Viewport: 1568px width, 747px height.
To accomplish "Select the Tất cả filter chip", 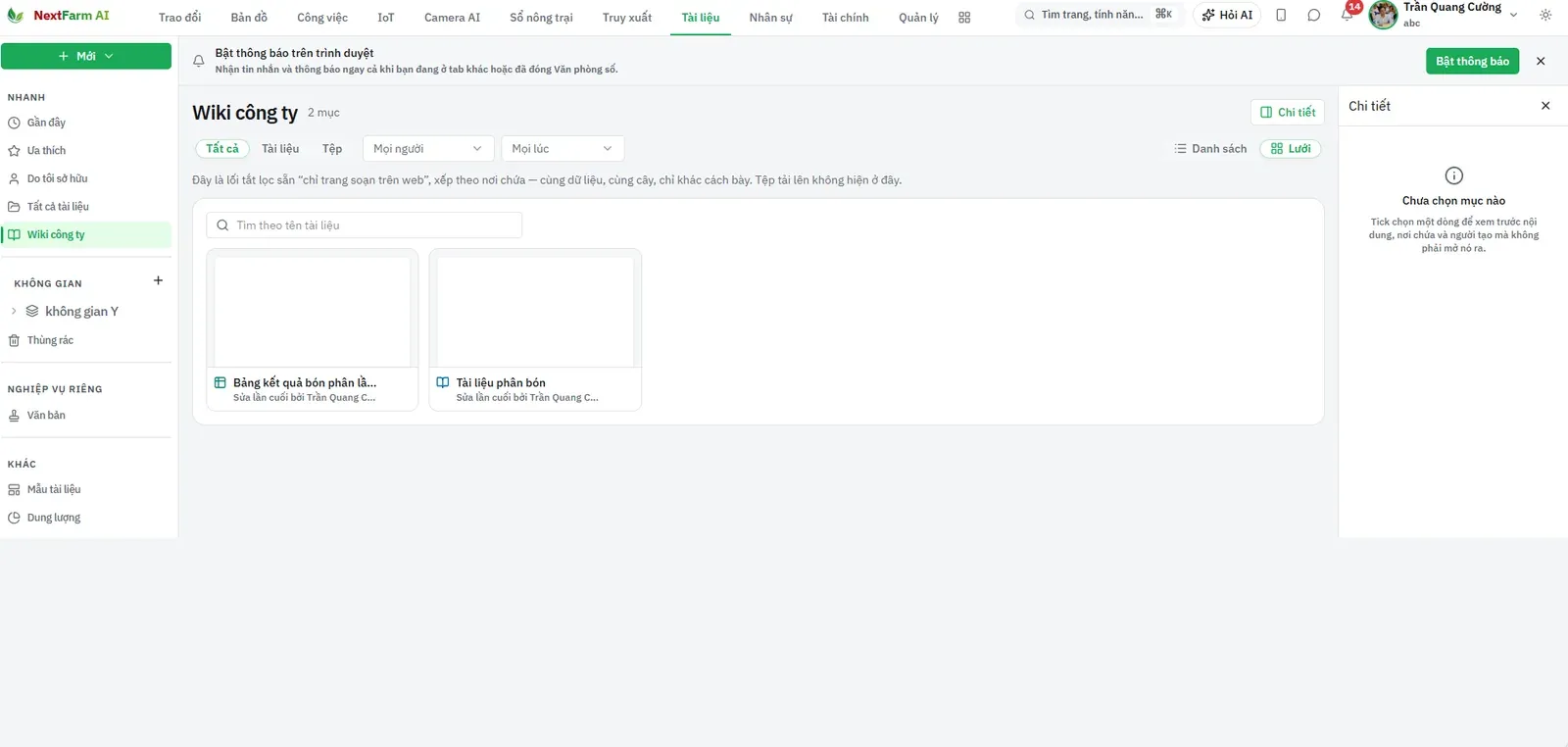I will click(222, 149).
